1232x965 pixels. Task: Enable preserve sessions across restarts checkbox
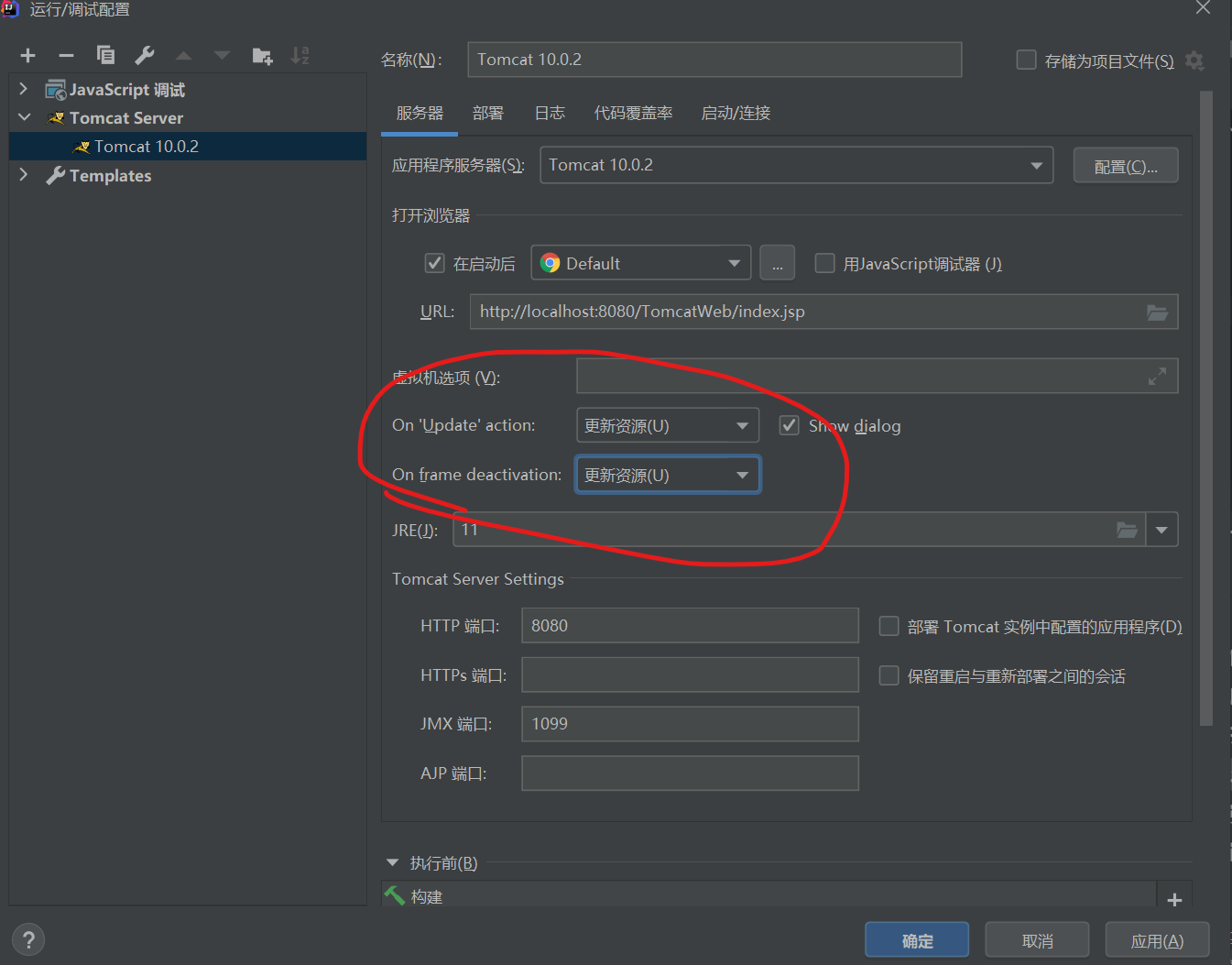889,675
